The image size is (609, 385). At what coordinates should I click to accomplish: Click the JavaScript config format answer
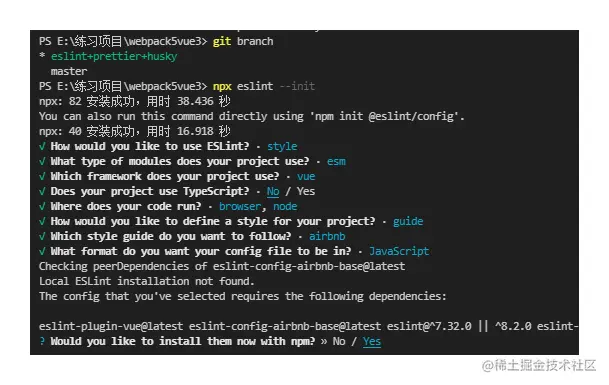click(399, 251)
